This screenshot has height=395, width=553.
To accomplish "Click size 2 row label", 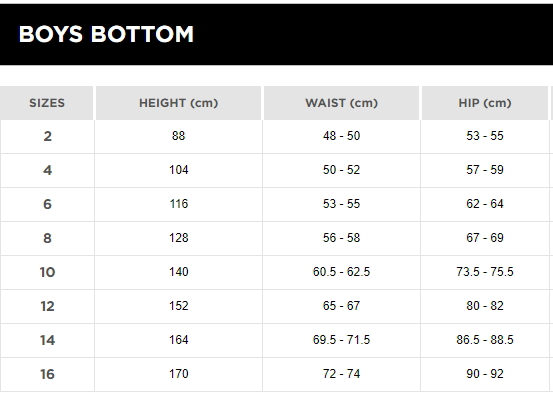I will [x=48, y=136].
